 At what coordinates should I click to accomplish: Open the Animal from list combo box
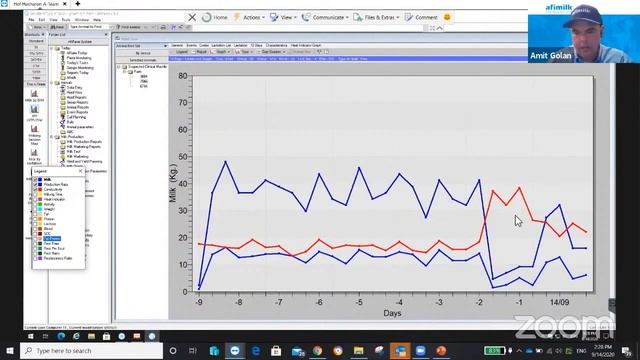coord(141,46)
